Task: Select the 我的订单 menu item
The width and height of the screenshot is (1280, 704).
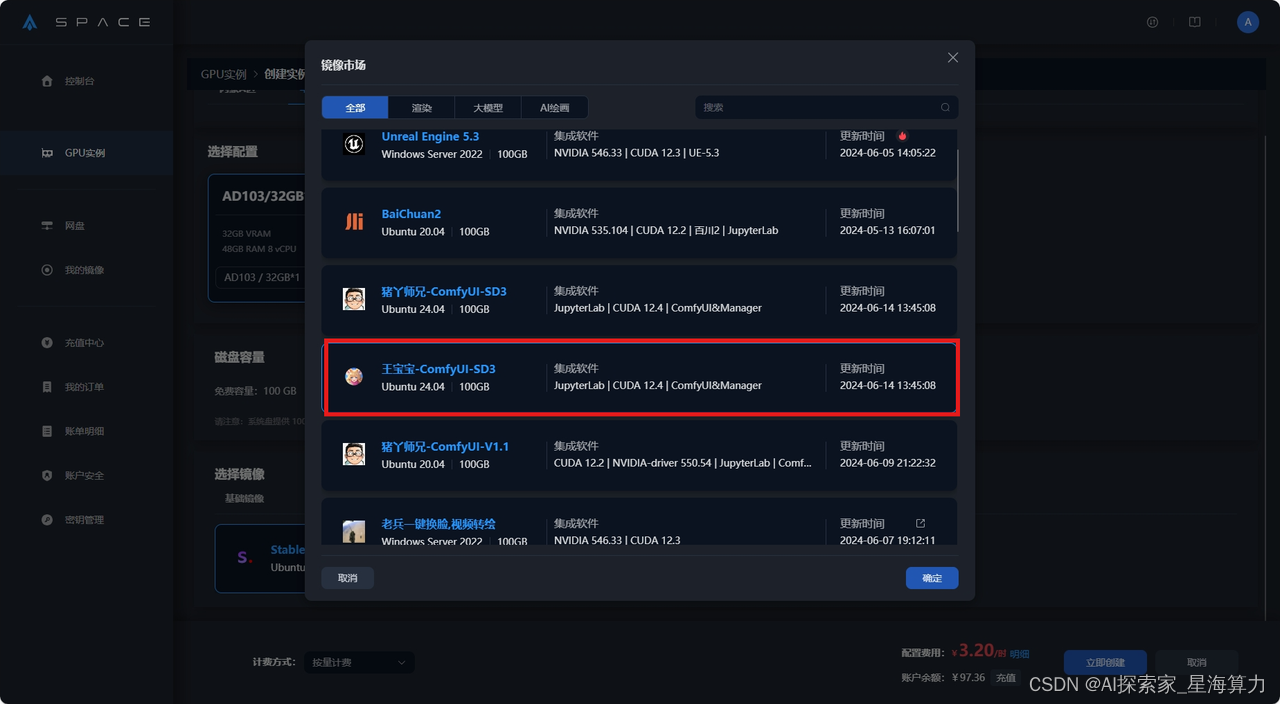Action: pos(85,387)
